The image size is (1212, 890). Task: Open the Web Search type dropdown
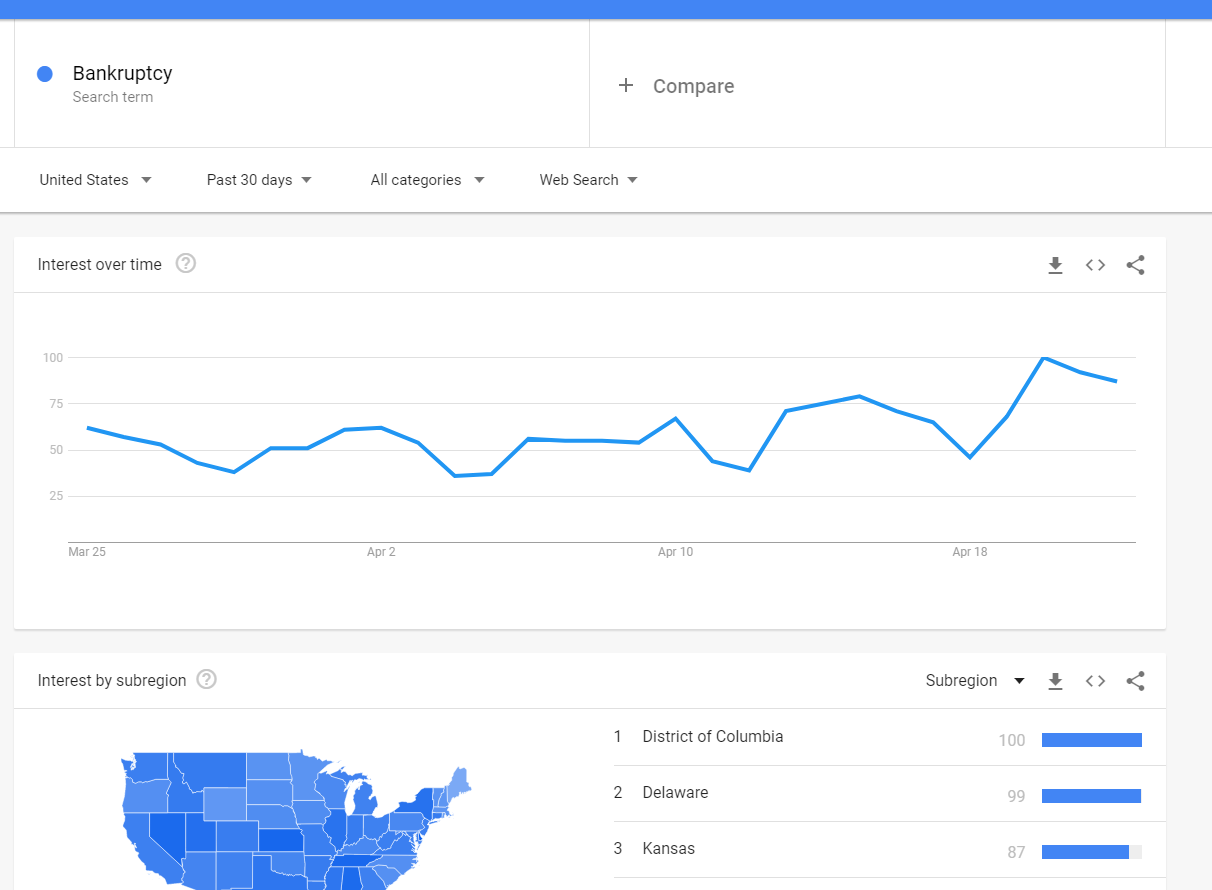click(x=588, y=180)
